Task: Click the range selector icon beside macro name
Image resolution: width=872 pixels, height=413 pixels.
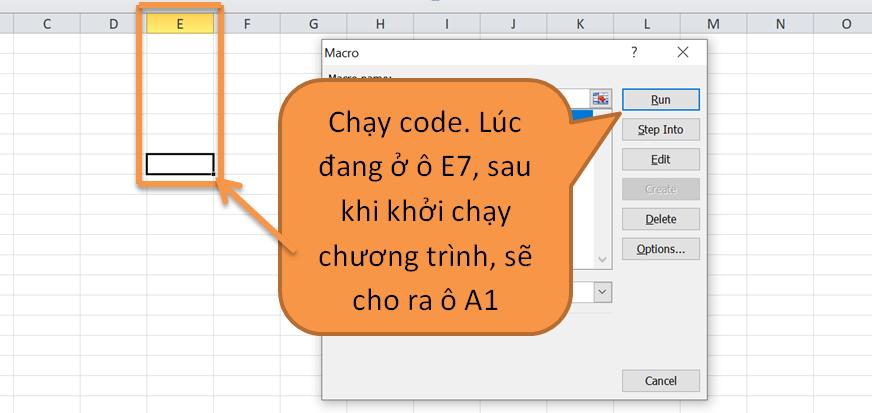Action: [601, 98]
